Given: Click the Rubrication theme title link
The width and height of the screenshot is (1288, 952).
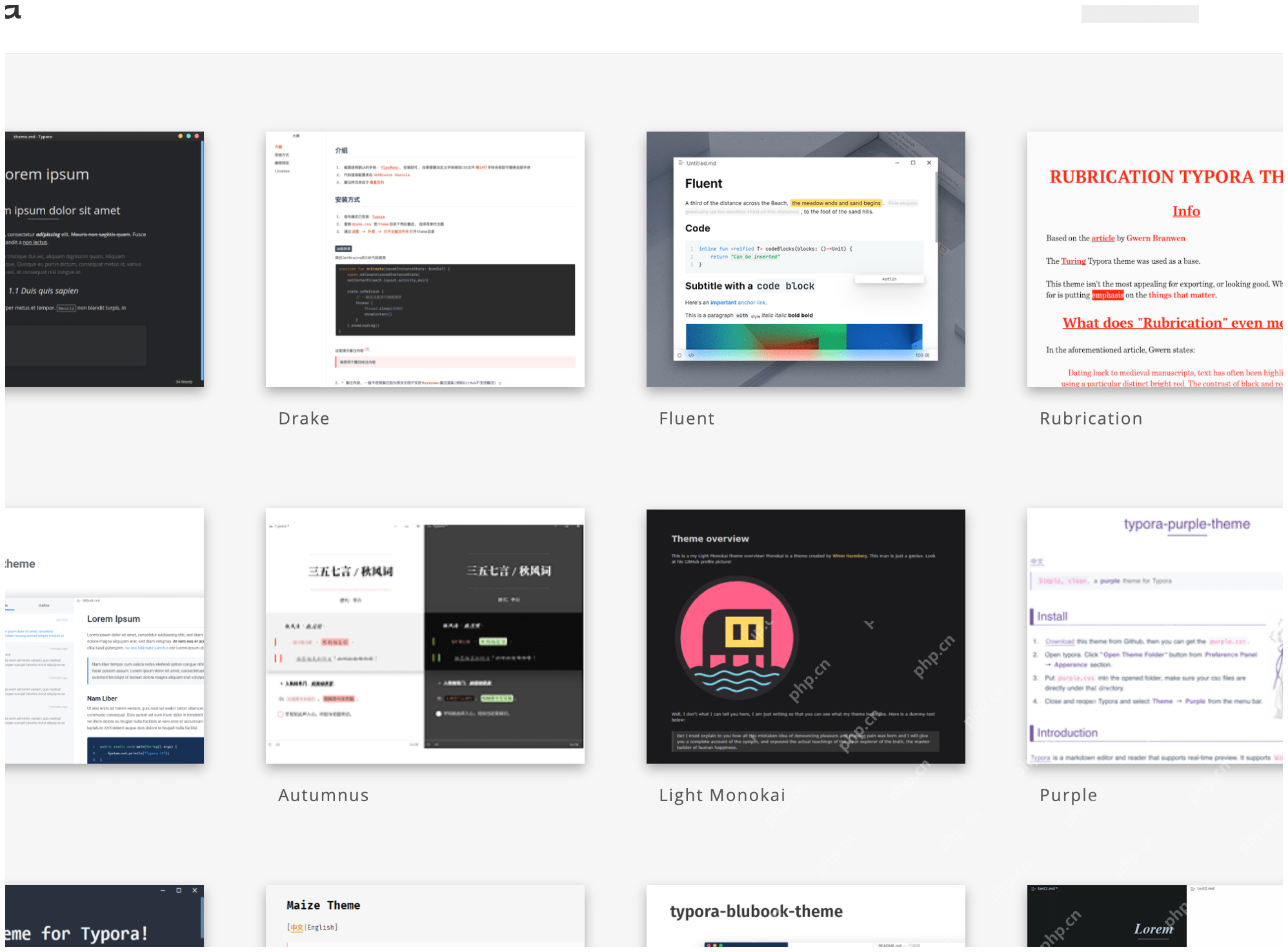Looking at the screenshot, I should pyautogui.click(x=1091, y=419).
